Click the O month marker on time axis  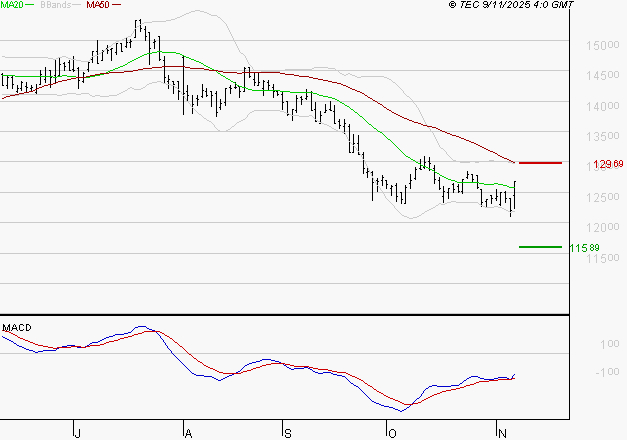point(392,433)
